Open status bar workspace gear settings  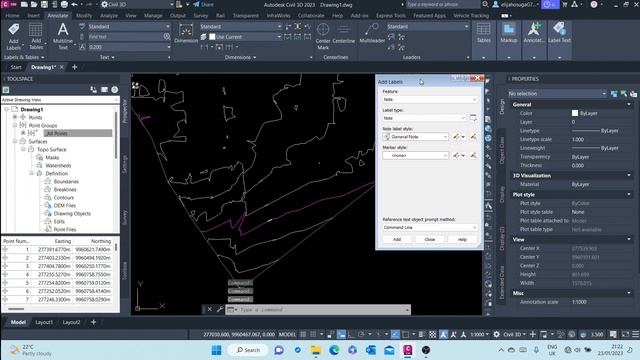click(496, 334)
